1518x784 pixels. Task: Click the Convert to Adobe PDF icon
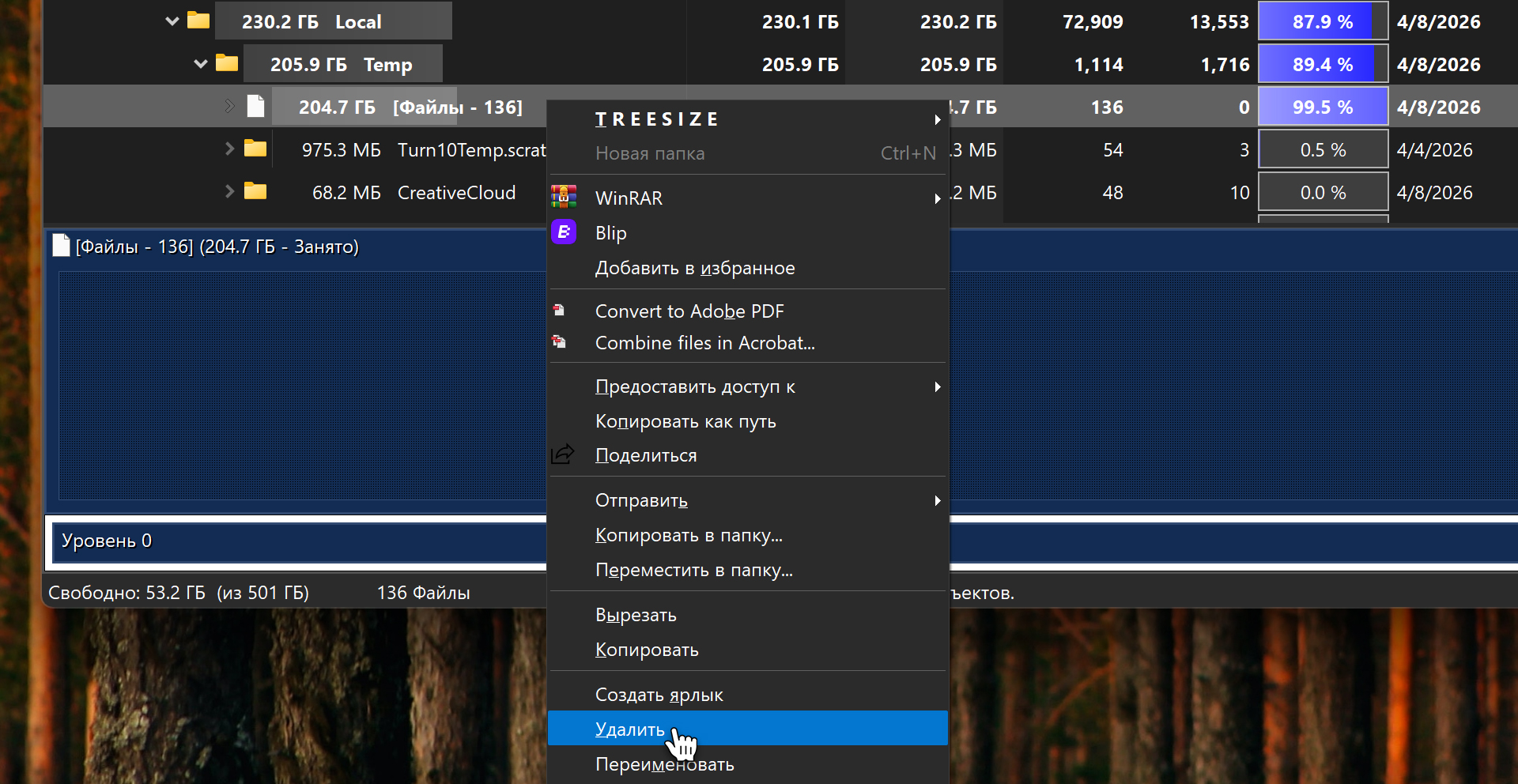pyautogui.click(x=559, y=311)
